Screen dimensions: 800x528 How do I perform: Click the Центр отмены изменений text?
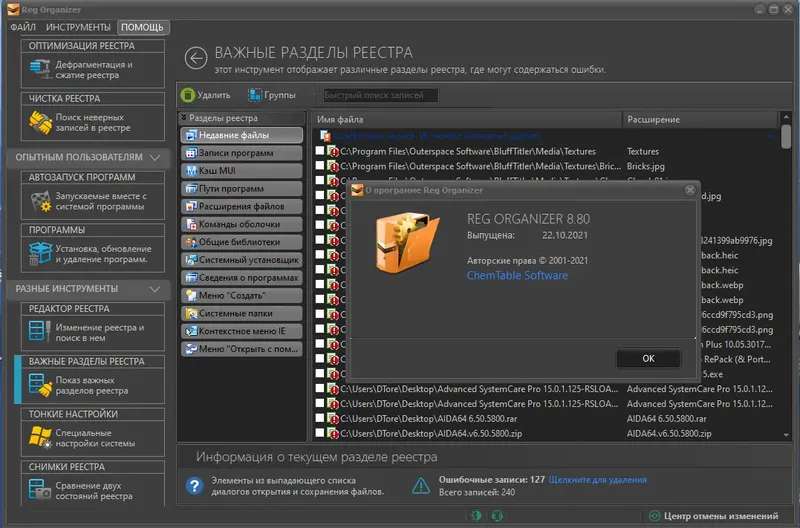tap(721, 516)
